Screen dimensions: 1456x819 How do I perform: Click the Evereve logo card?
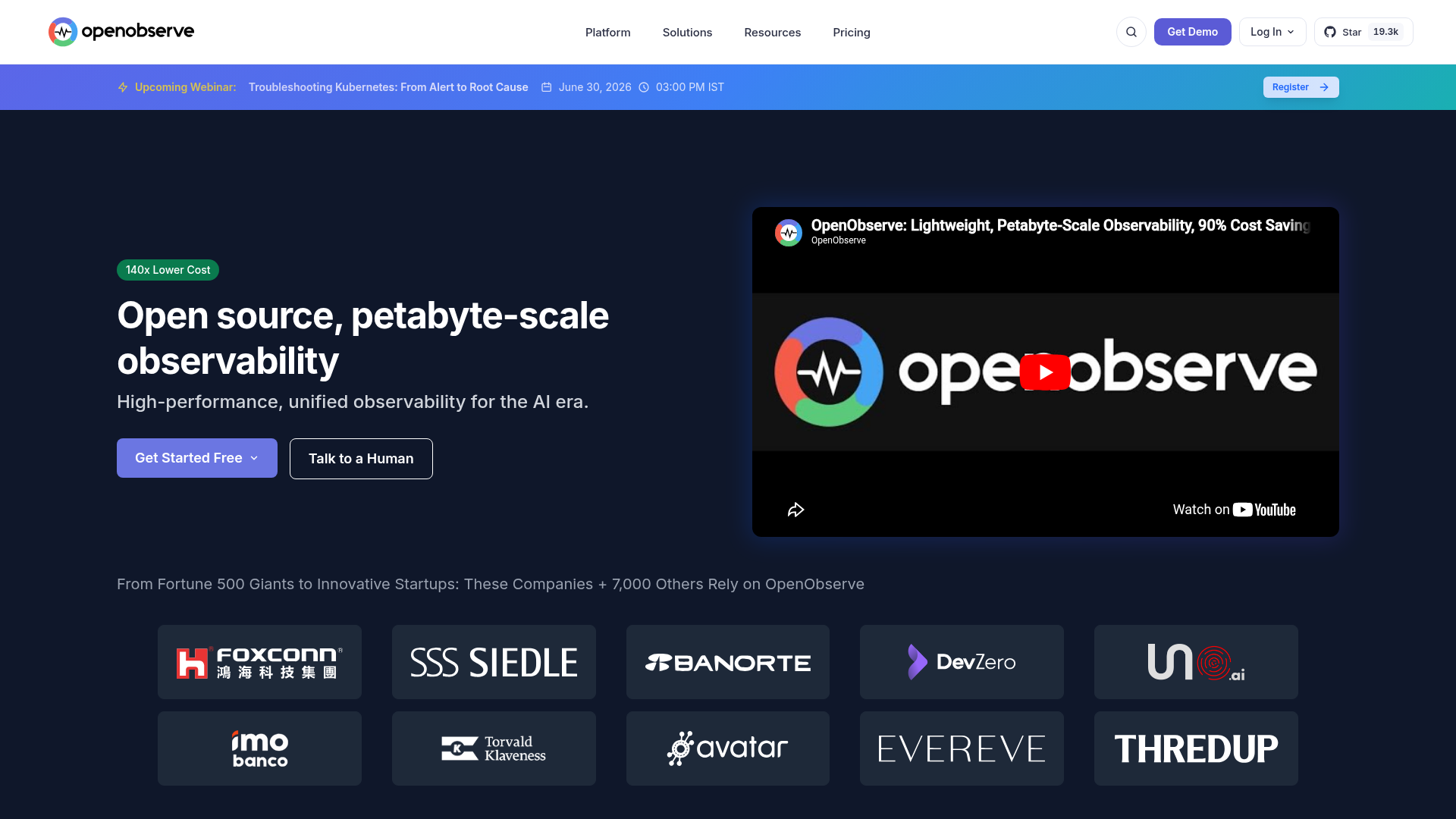(x=962, y=748)
